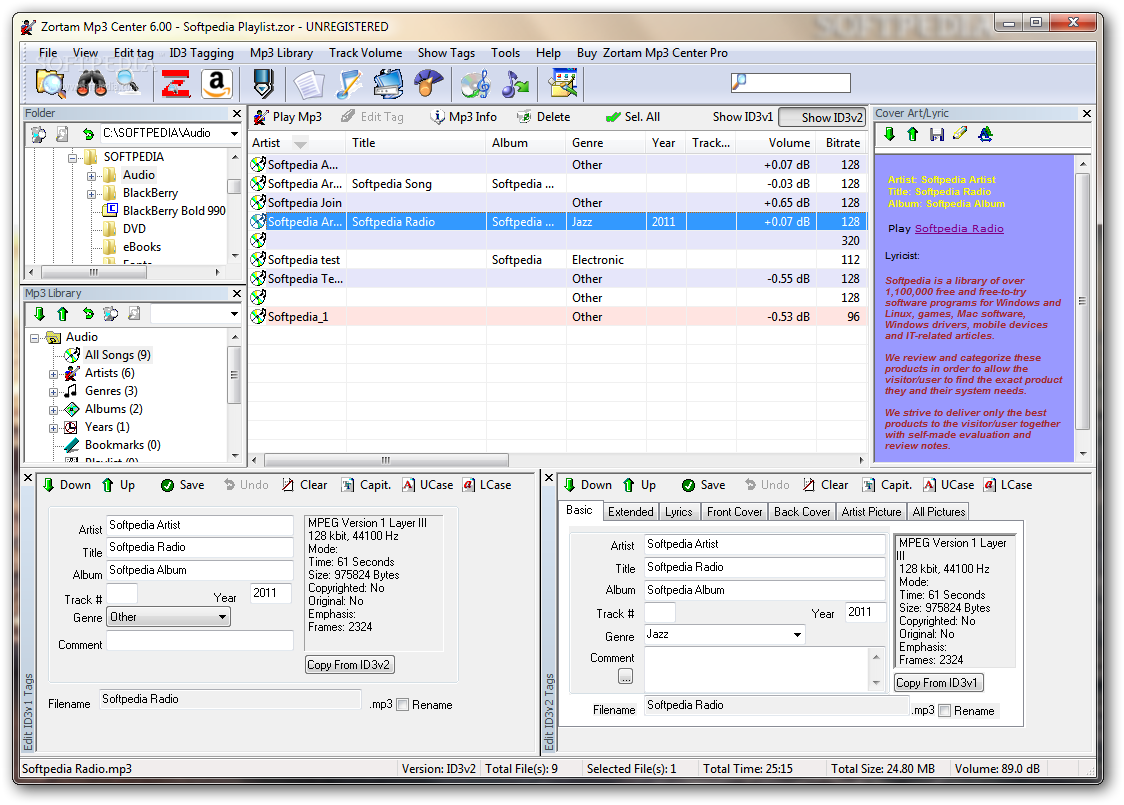Viewport: 1124px width, 805px height.
Task: Click UCase in ID3v1 tag editor
Action: click(428, 485)
